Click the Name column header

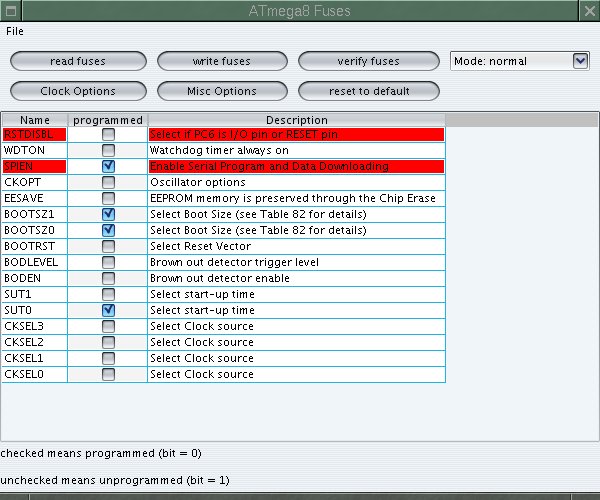point(35,120)
